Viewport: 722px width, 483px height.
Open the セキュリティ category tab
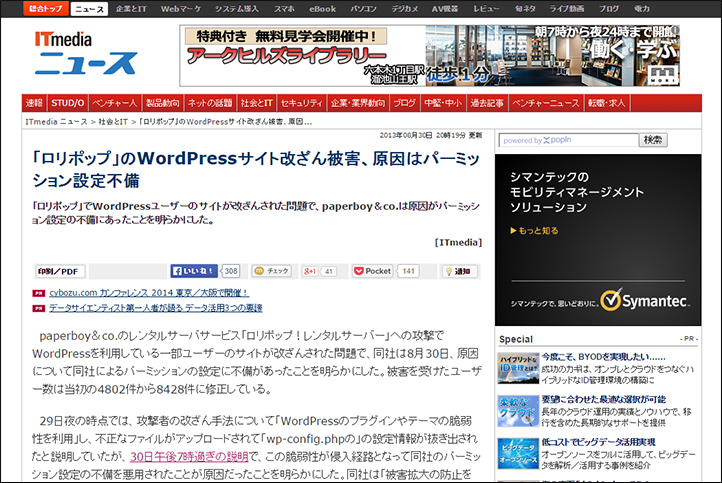click(302, 103)
